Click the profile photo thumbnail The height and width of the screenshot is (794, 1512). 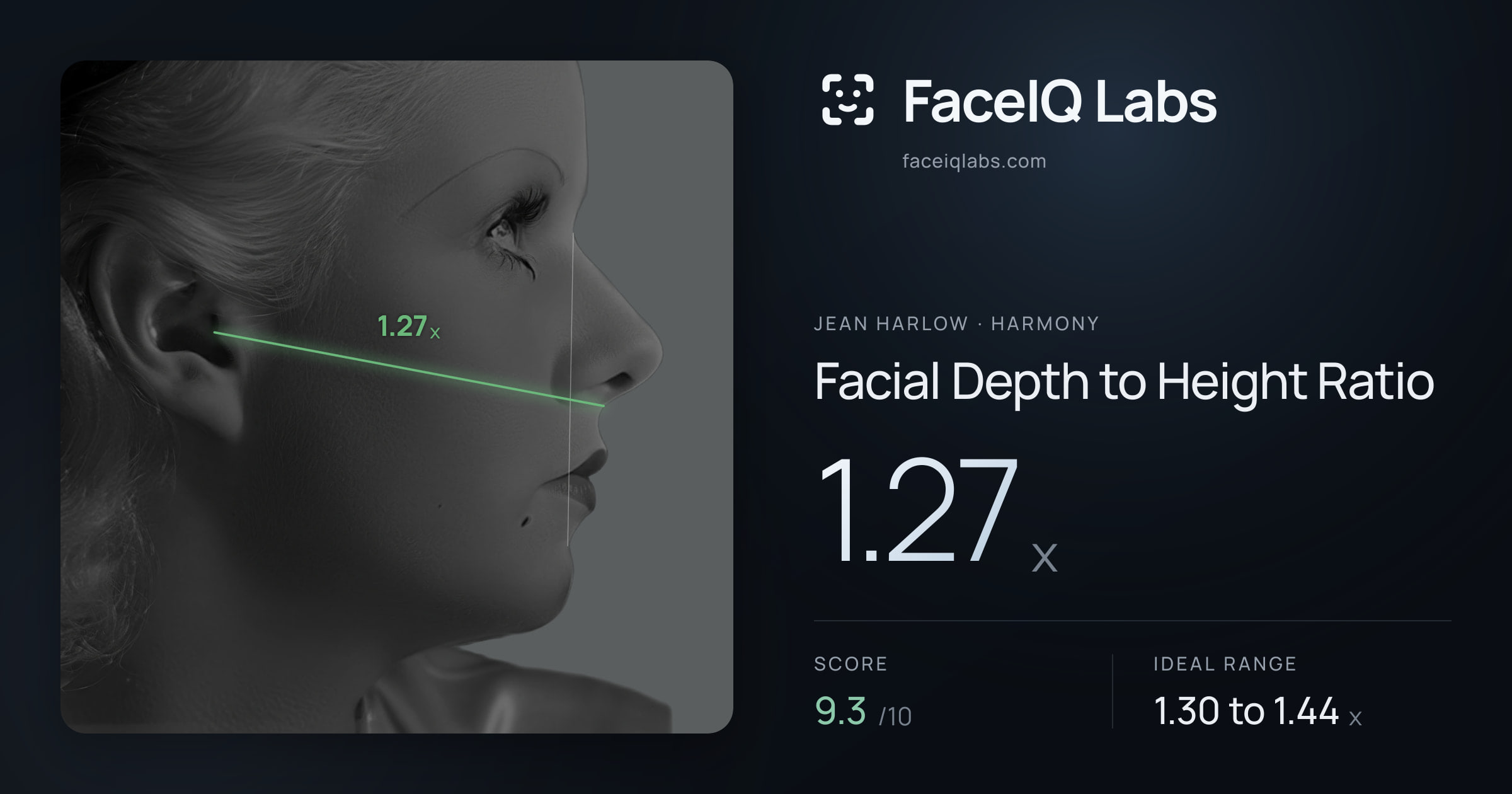click(x=397, y=397)
